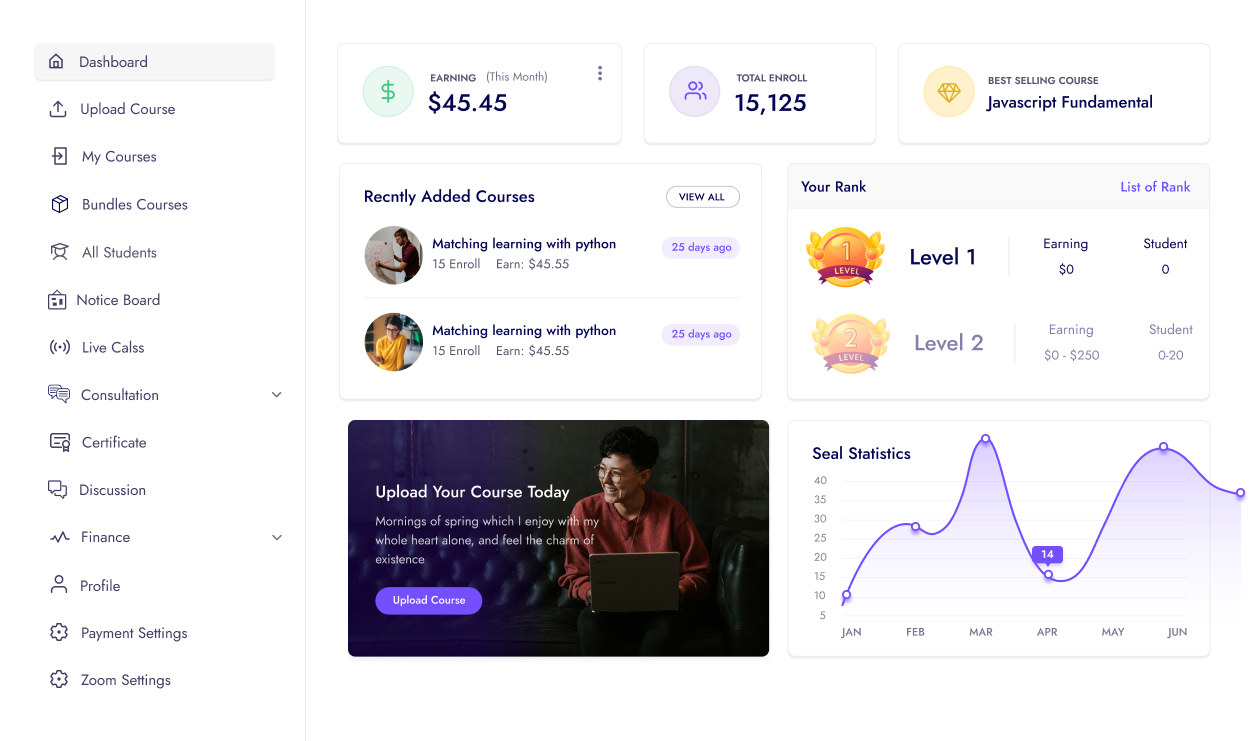Open the List of Rank link
Screen dimensions: 1249x741
coord(1155,187)
